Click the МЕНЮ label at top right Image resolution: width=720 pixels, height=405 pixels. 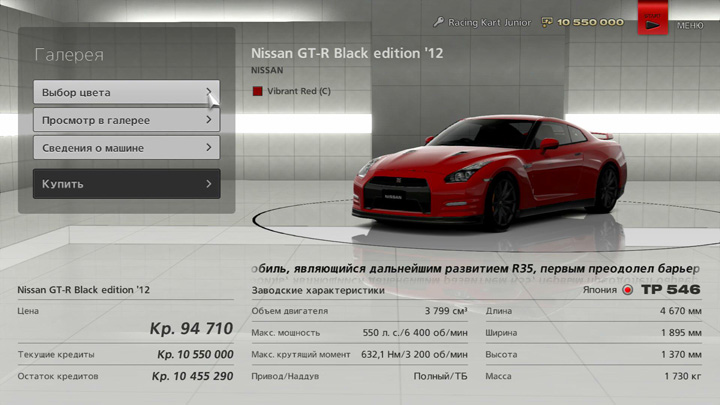689,25
